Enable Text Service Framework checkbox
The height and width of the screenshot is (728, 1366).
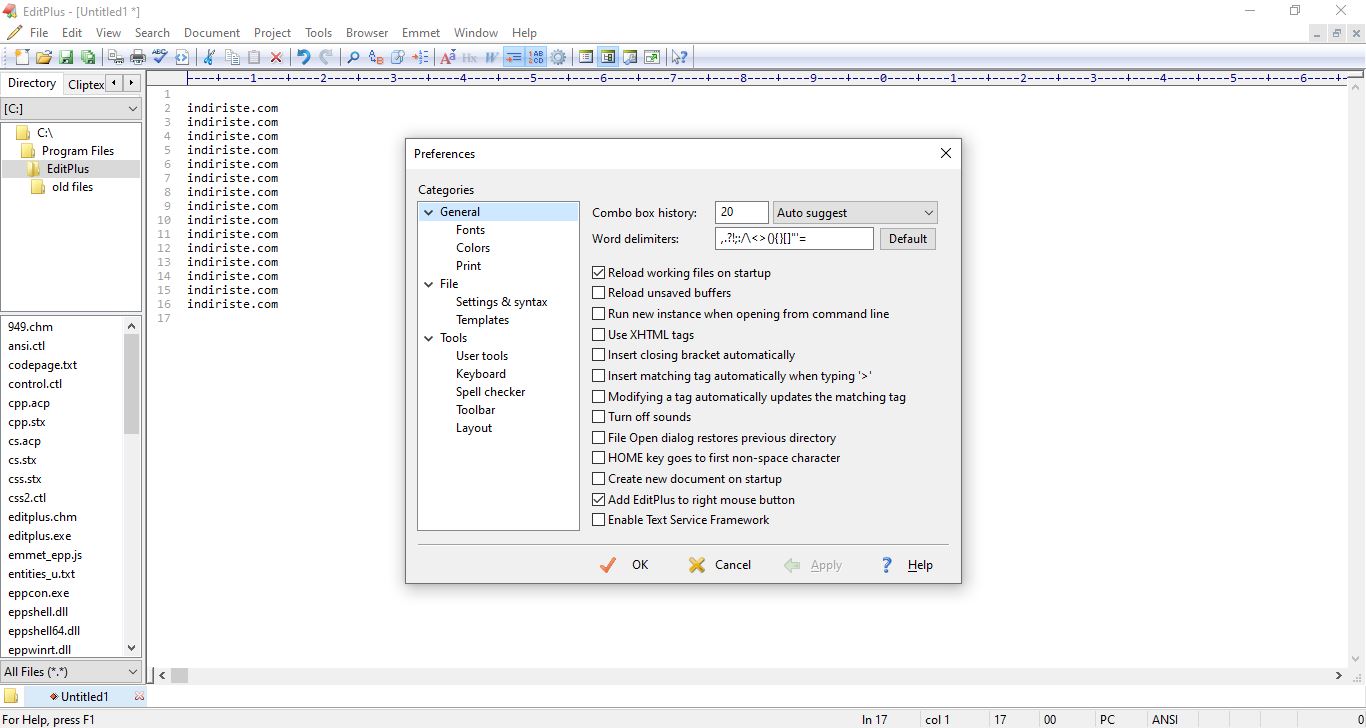click(x=599, y=520)
